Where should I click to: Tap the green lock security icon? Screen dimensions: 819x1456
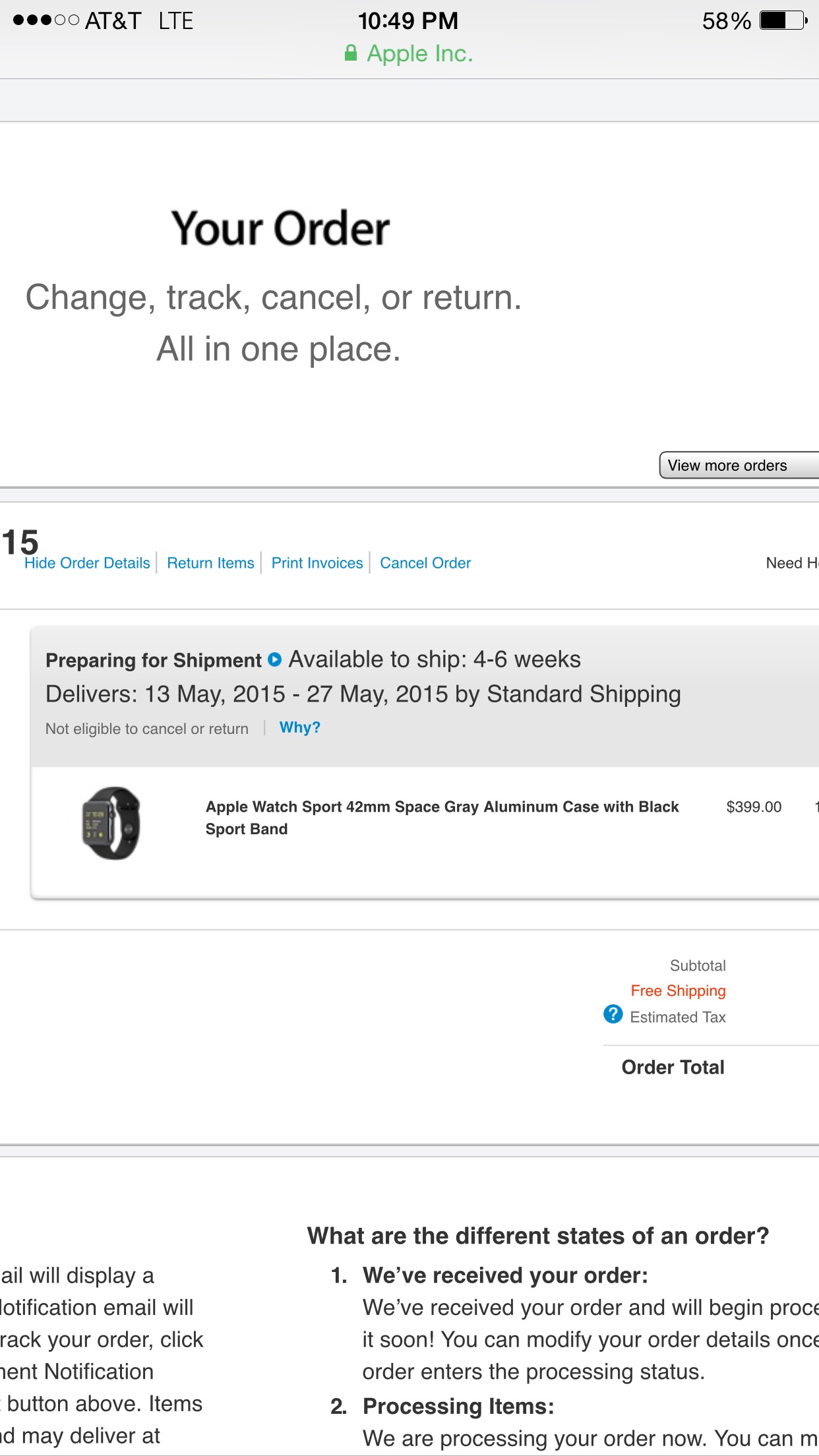(x=351, y=53)
